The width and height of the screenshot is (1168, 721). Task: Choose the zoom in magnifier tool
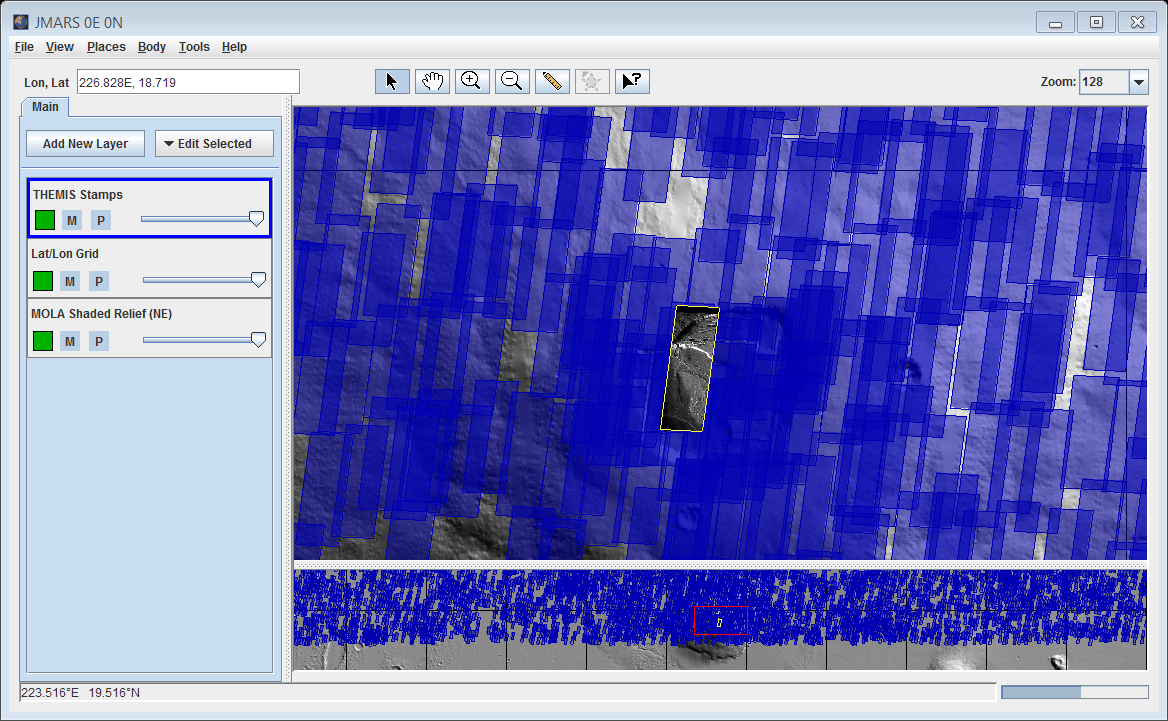click(x=472, y=81)
